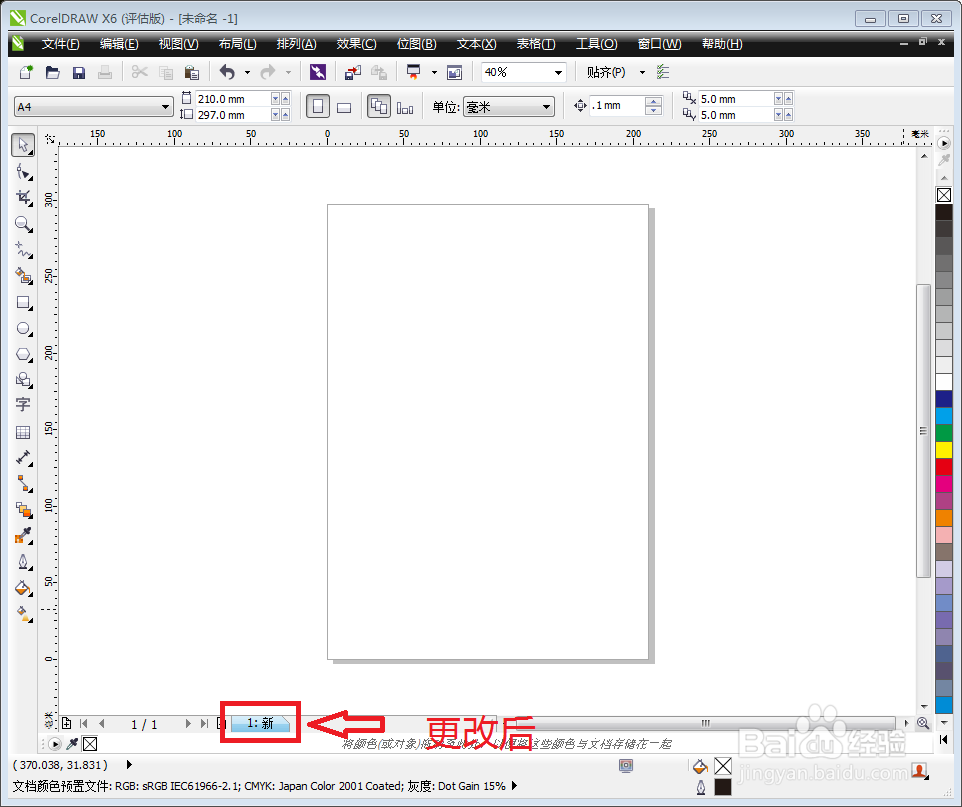Select the Interactive Fill tool
The height and width of the screenshot is (807, 962).
point(23,614)
